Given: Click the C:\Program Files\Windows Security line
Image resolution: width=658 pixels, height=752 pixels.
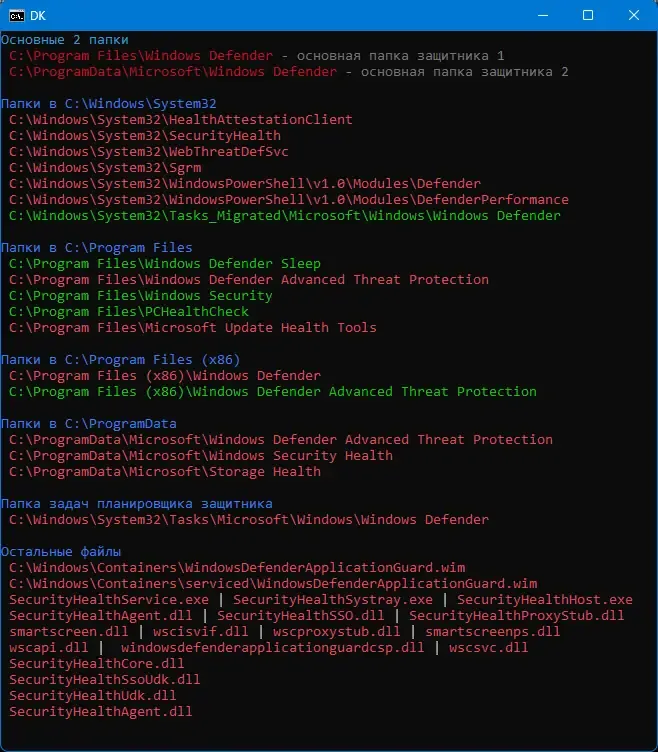Looking at the screenshot, I should click(x=141, y=296).
